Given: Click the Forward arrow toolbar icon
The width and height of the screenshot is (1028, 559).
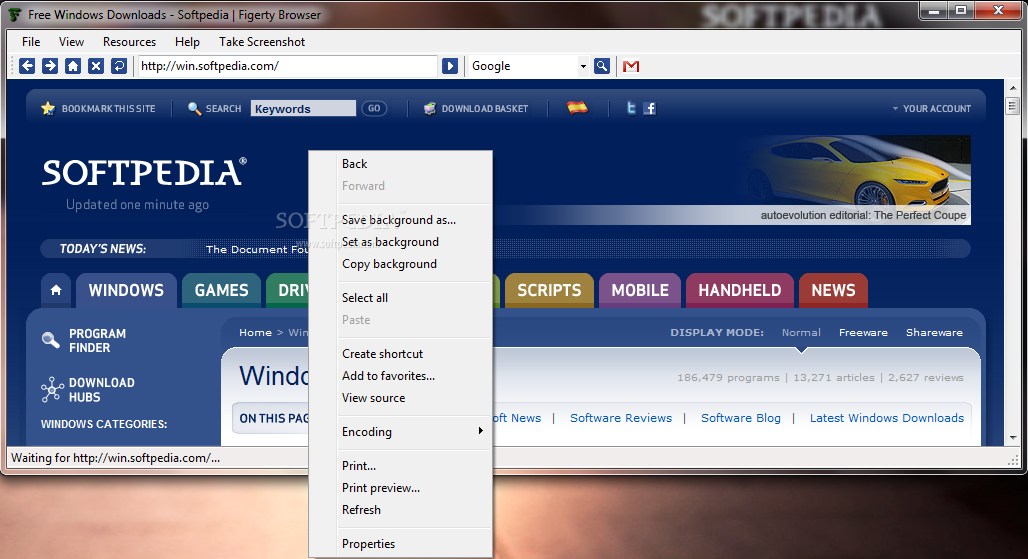Looking at the screenshot, I should (50, 66).
